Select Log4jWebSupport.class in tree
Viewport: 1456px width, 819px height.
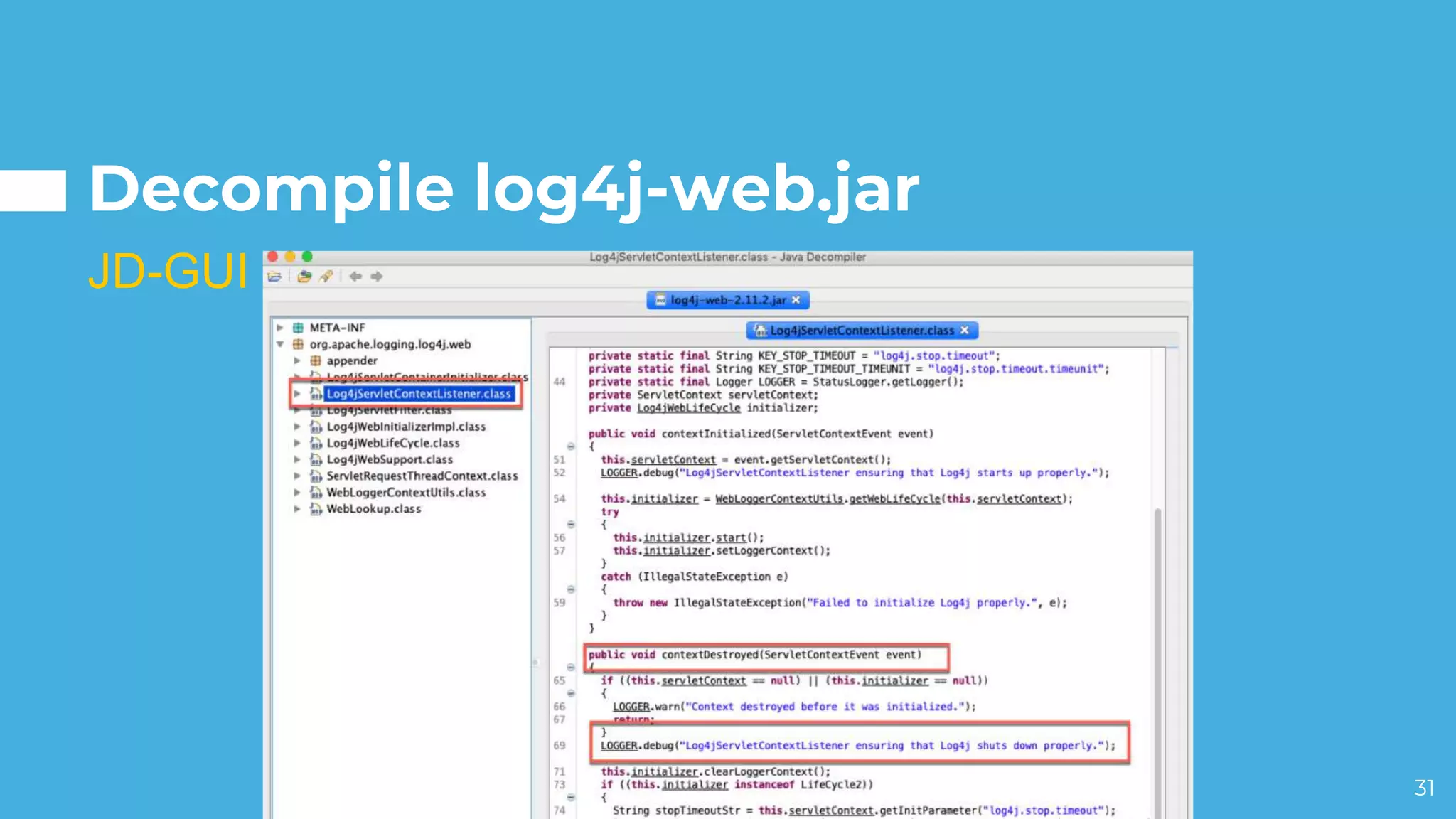click(390, 459)
